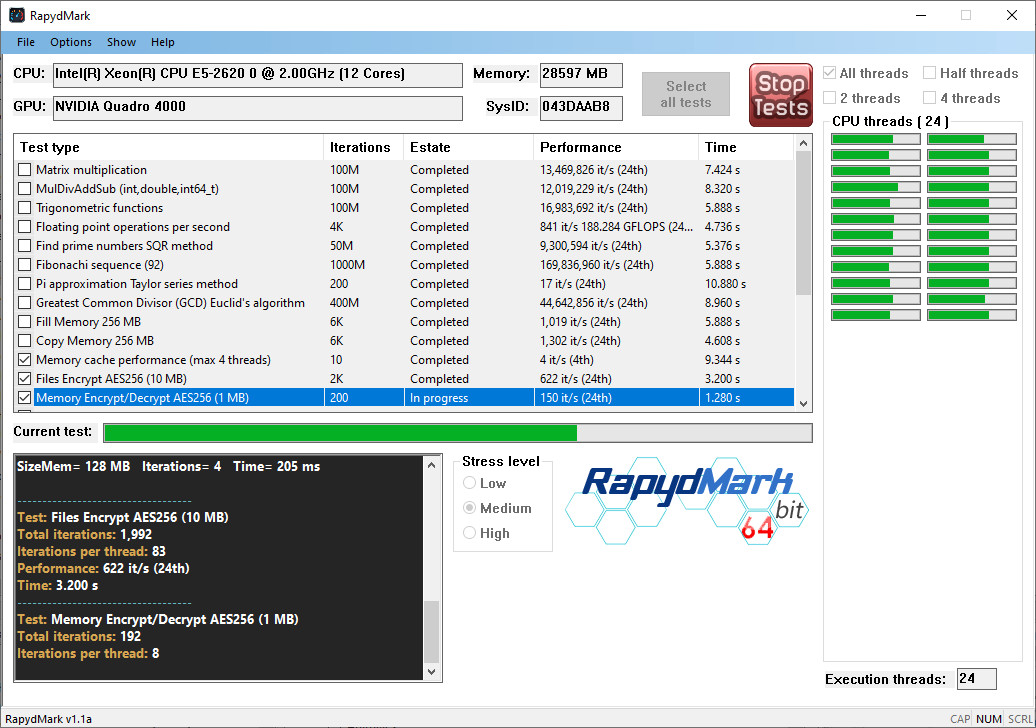This screenshot has width=1036, height=728.
Task: Open the Help menu
Action: point(163,42)
